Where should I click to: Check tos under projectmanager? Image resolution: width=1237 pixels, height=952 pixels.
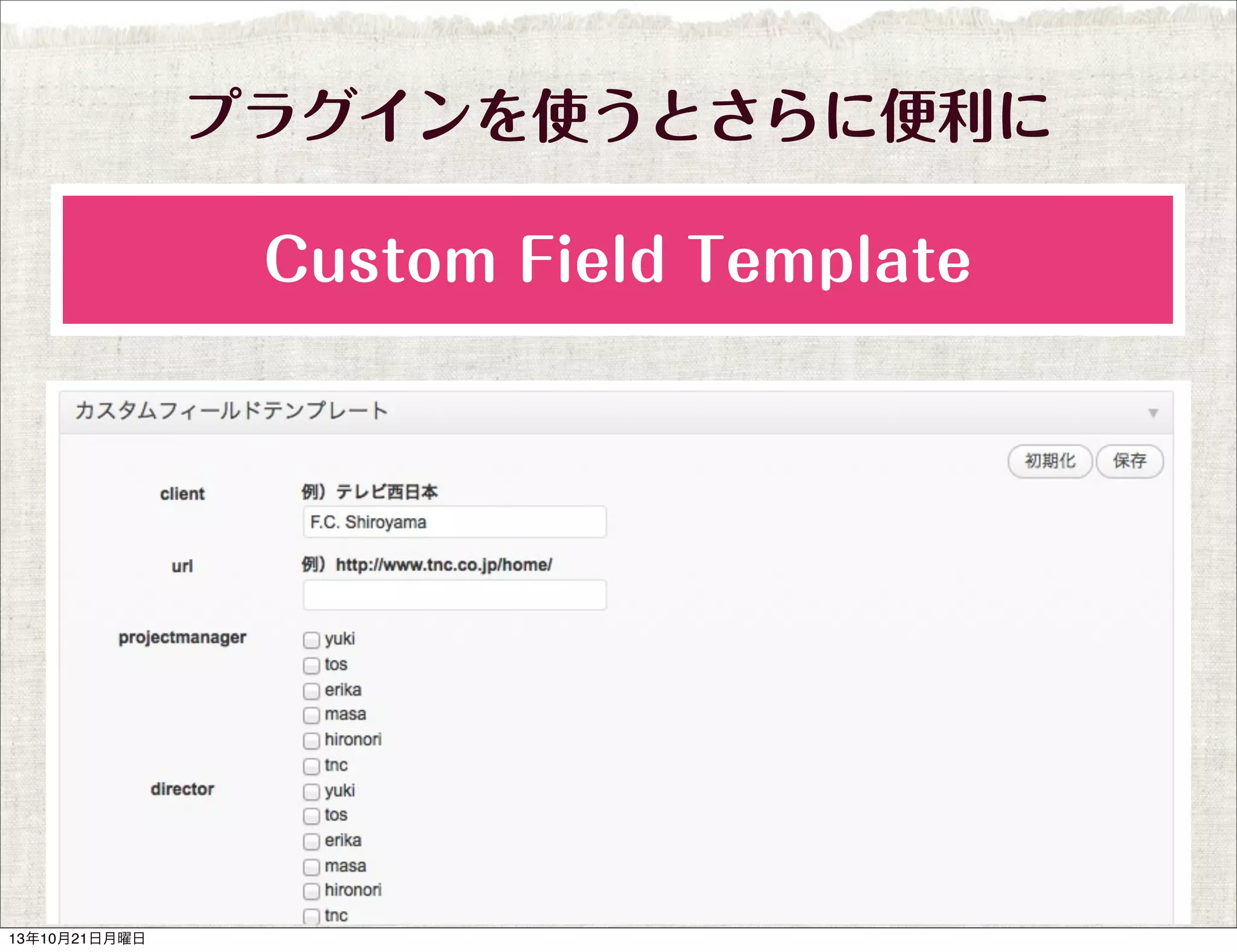pos(312,665)
